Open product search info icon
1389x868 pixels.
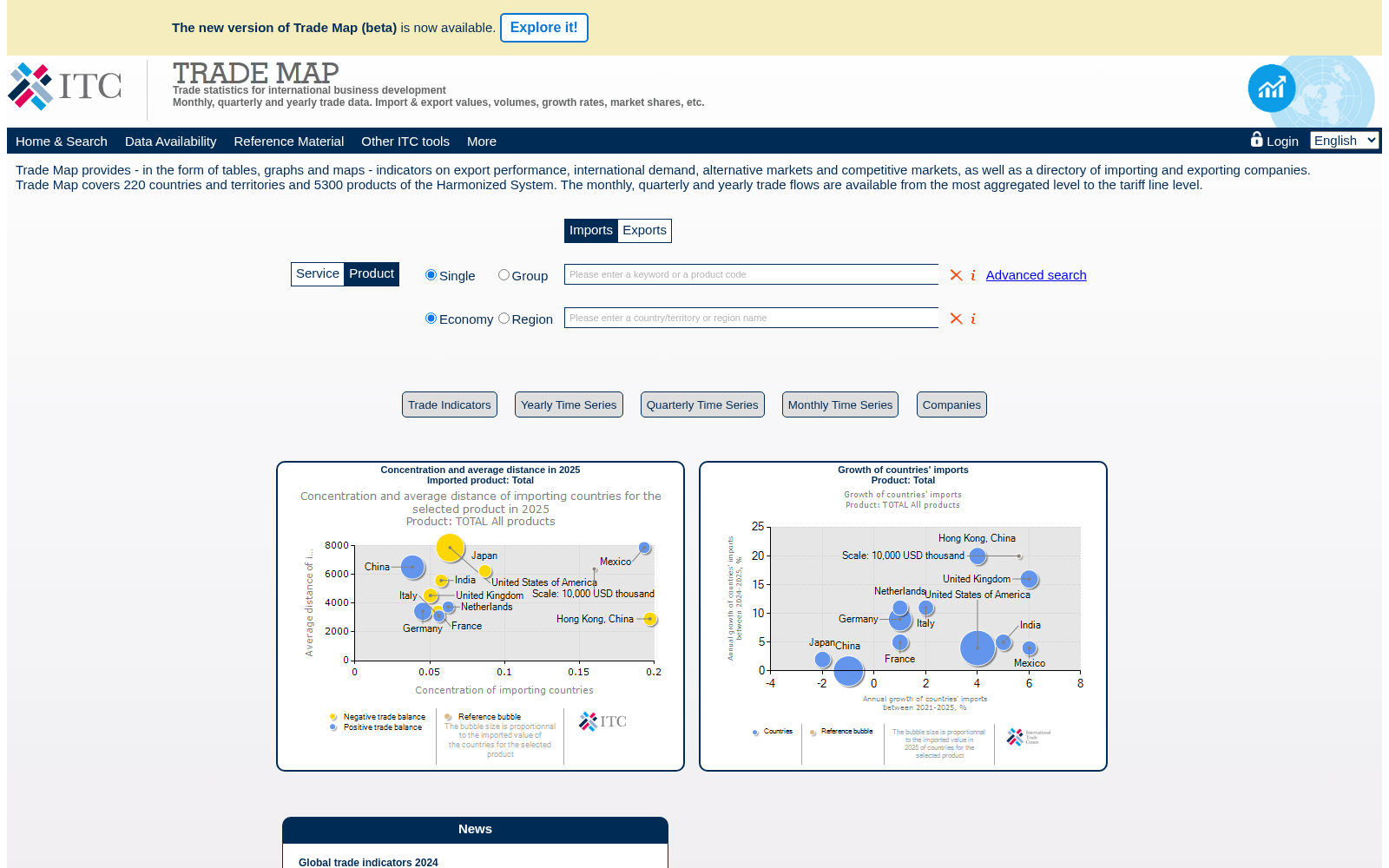(973, 275)
